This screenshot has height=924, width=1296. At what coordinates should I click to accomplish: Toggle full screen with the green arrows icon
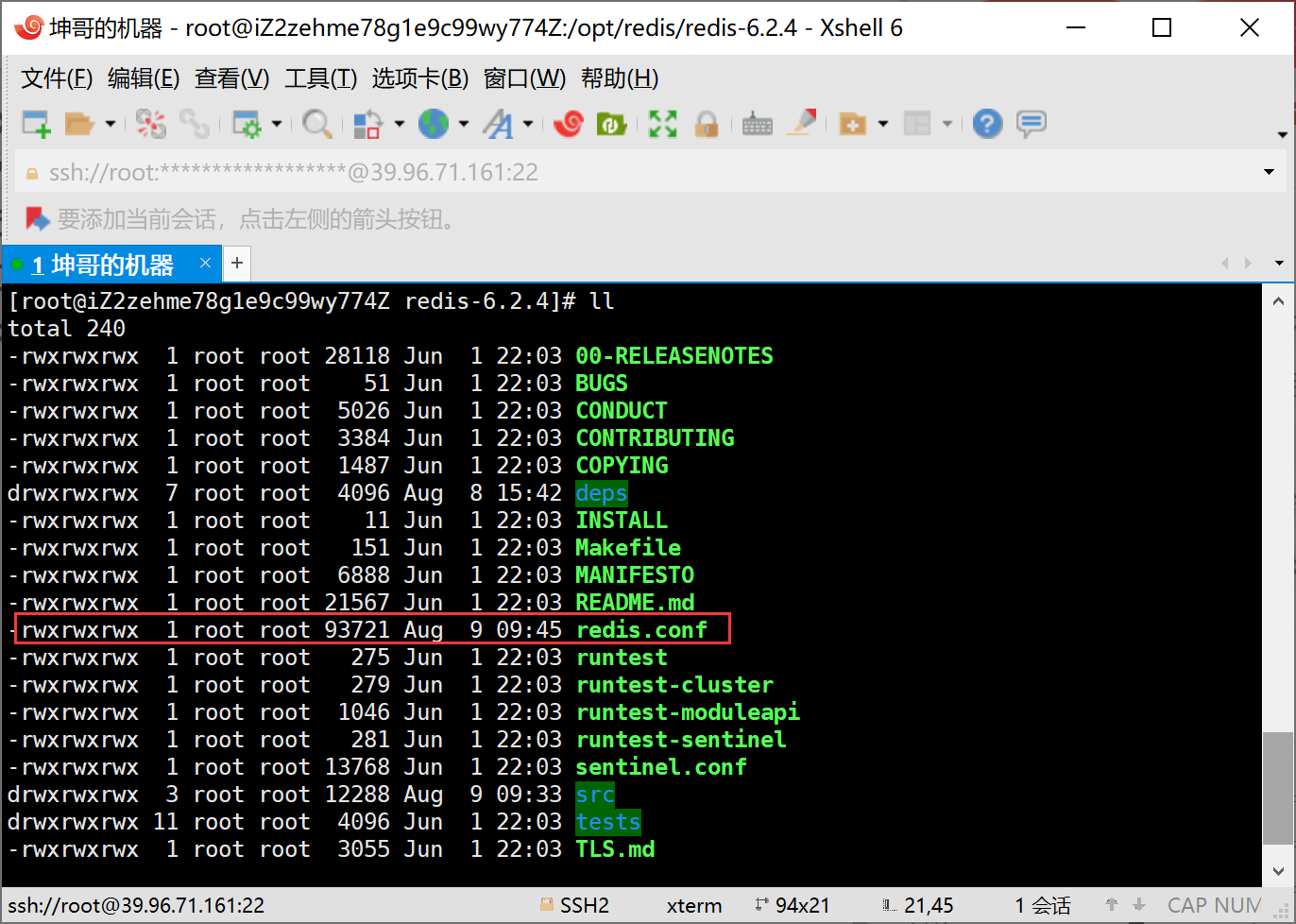tap(663, 124)
